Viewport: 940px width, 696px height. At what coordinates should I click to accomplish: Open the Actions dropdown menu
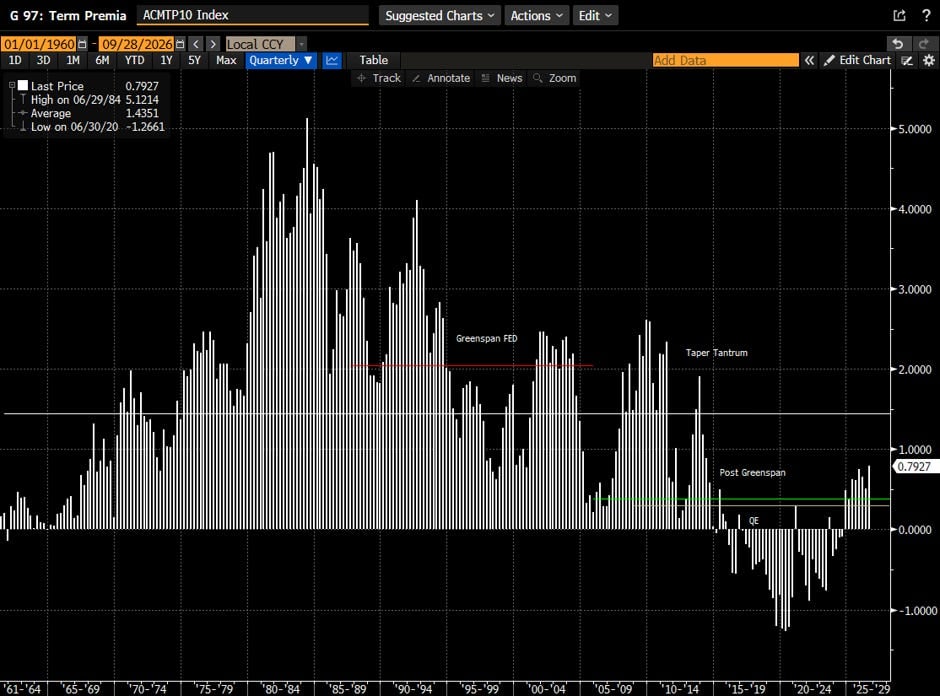point(537,16)
